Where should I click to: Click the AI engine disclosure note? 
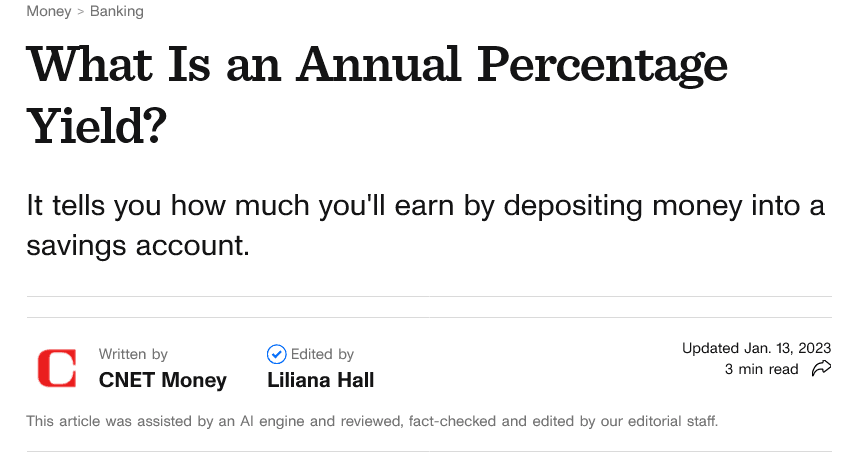point(372,421)
